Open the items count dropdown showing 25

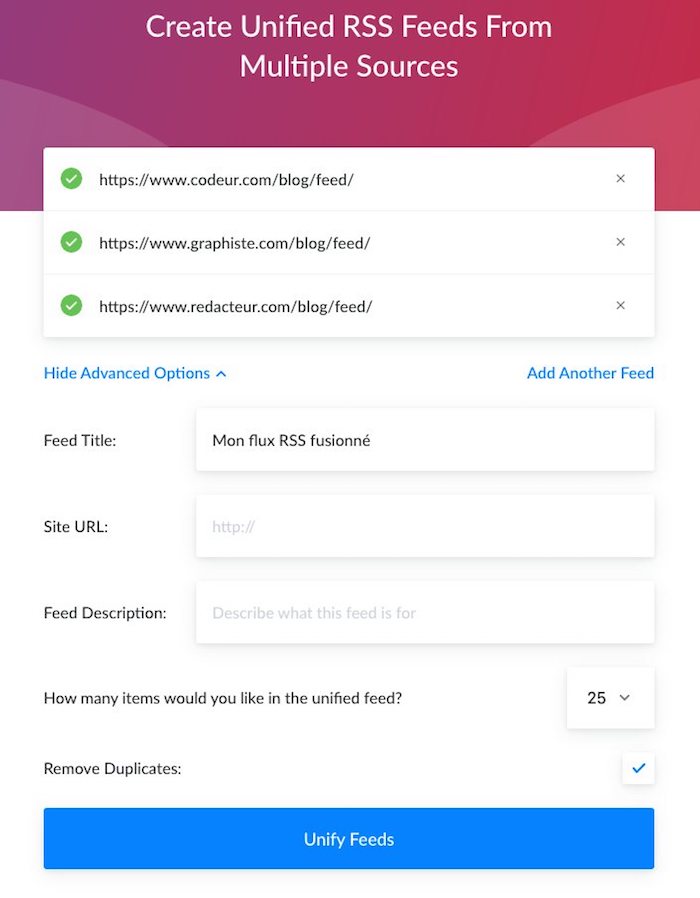(x=609, y=698)
